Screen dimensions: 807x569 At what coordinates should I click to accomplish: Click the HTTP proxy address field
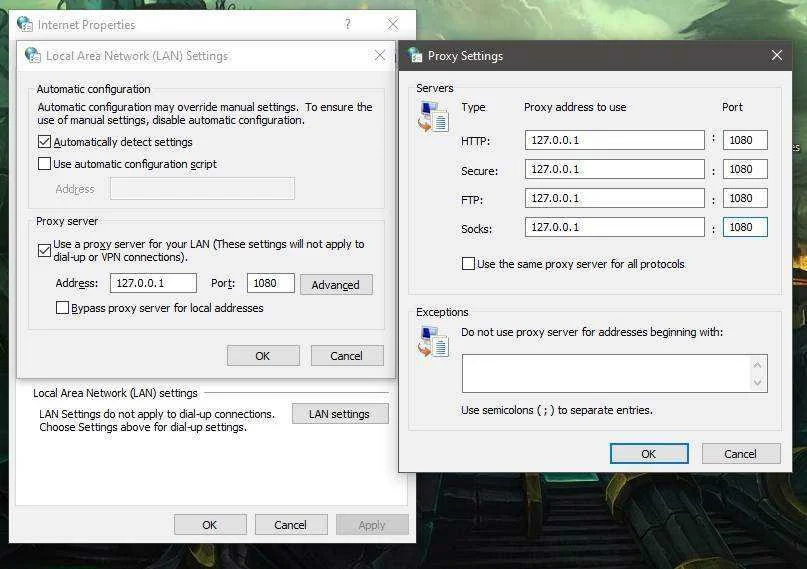[x=615, y=140]
